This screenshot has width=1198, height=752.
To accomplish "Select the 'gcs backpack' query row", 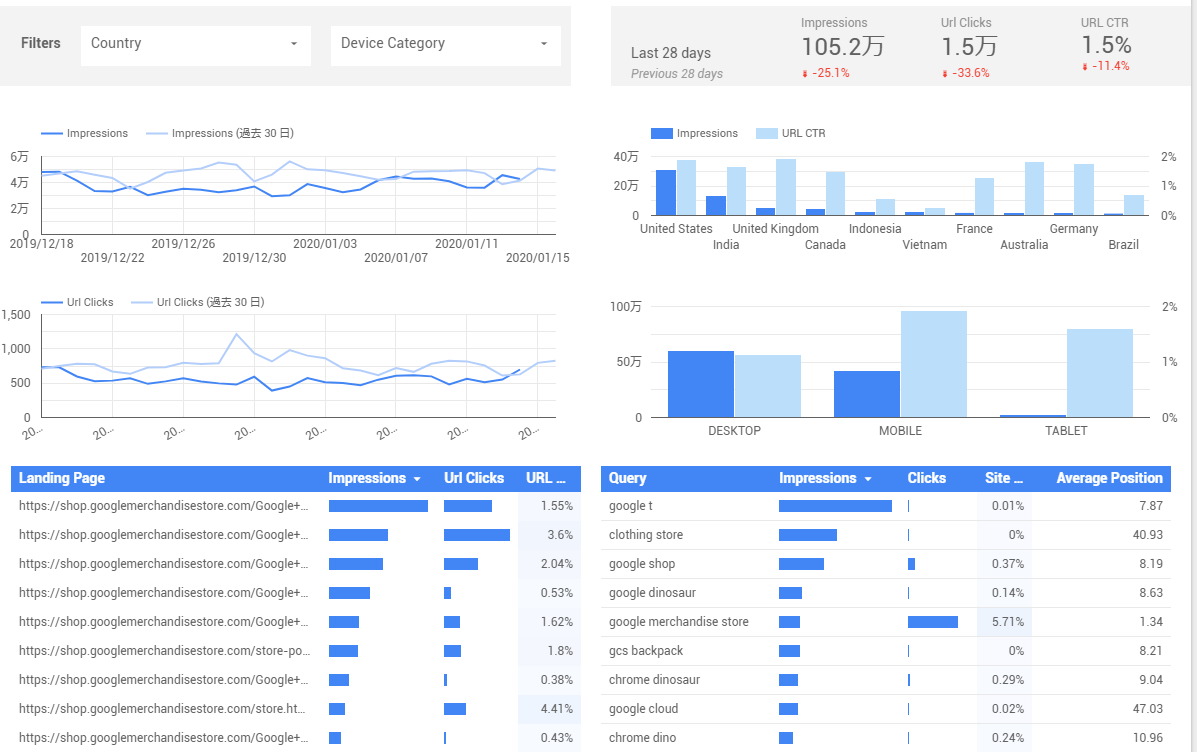I will coord(886,651).
